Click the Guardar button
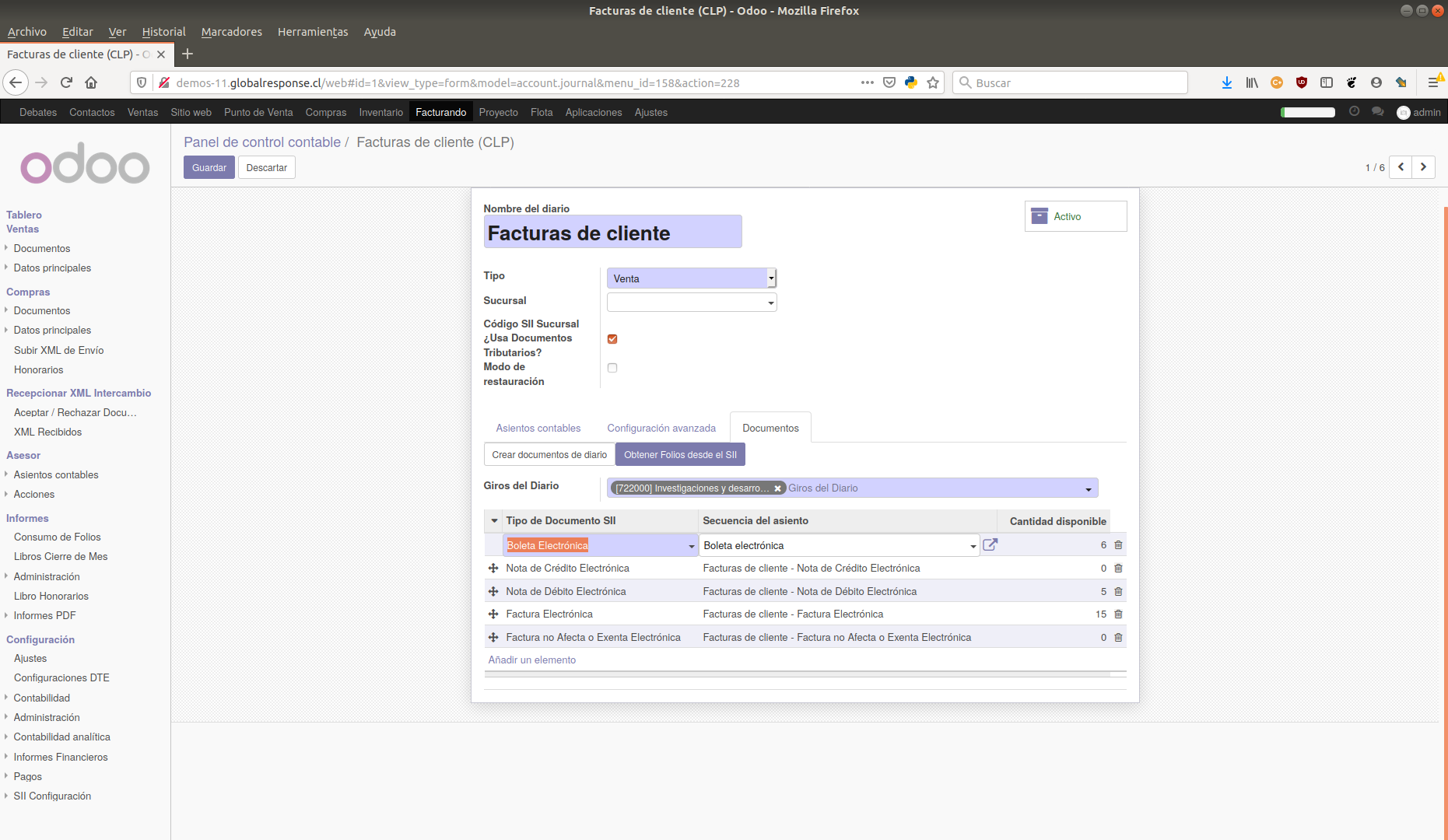1448x840 pixels. click(209, 167)
